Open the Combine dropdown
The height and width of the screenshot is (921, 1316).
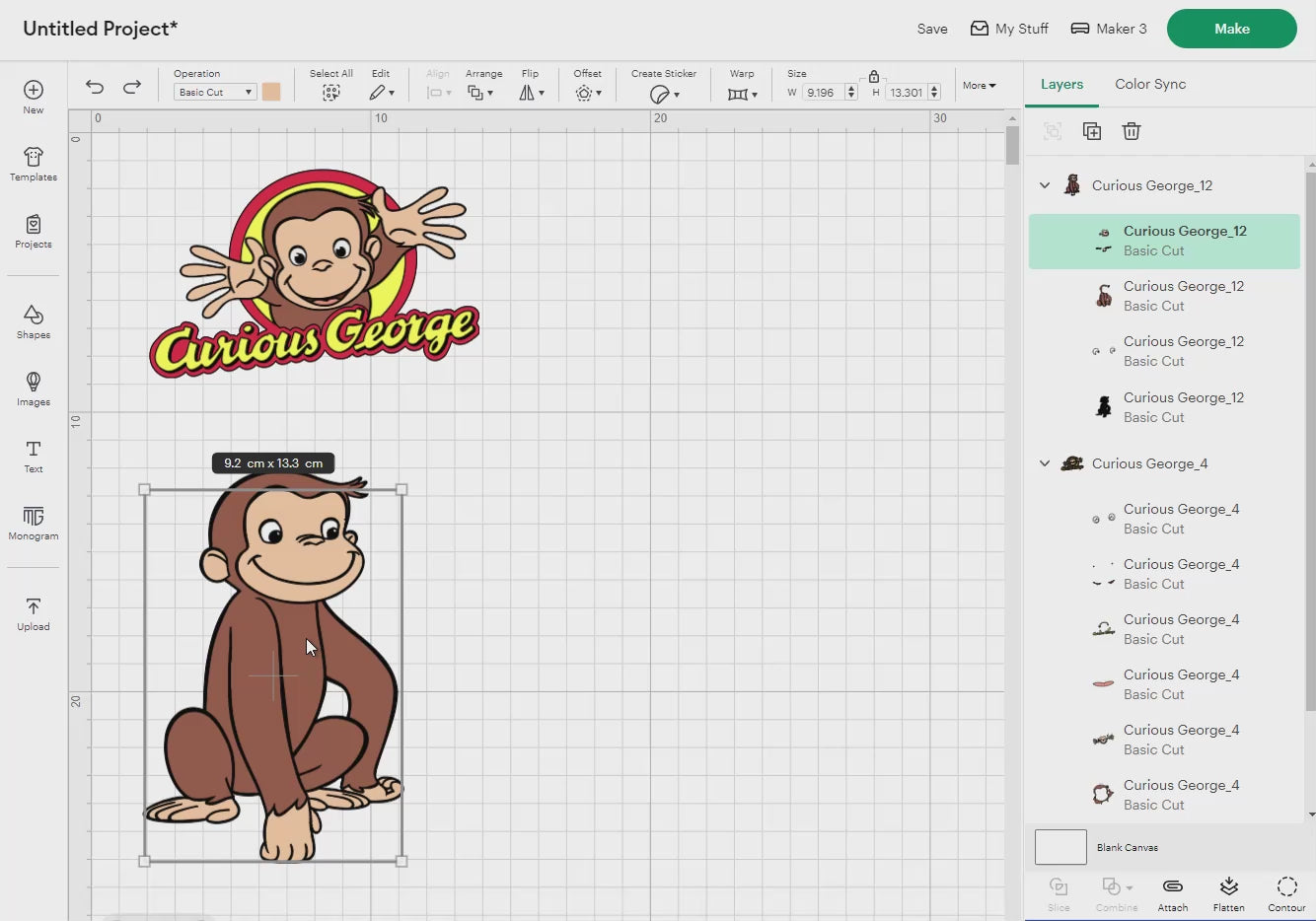pyautogui.click(x=1117, y=893)
